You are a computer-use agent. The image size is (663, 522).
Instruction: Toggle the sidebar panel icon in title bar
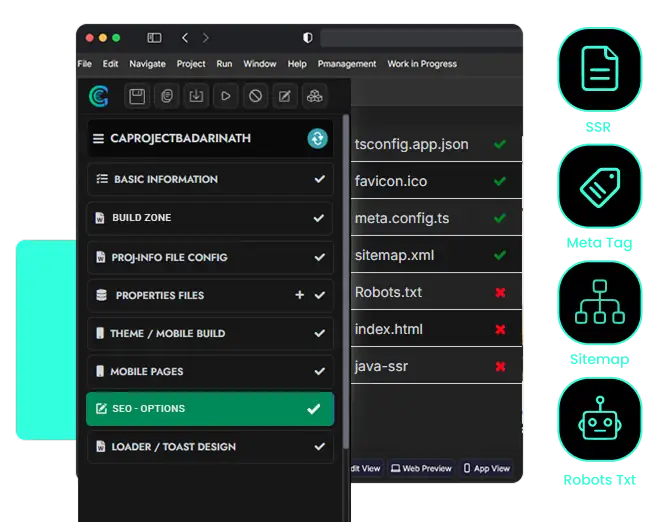[x=154, y=38]
